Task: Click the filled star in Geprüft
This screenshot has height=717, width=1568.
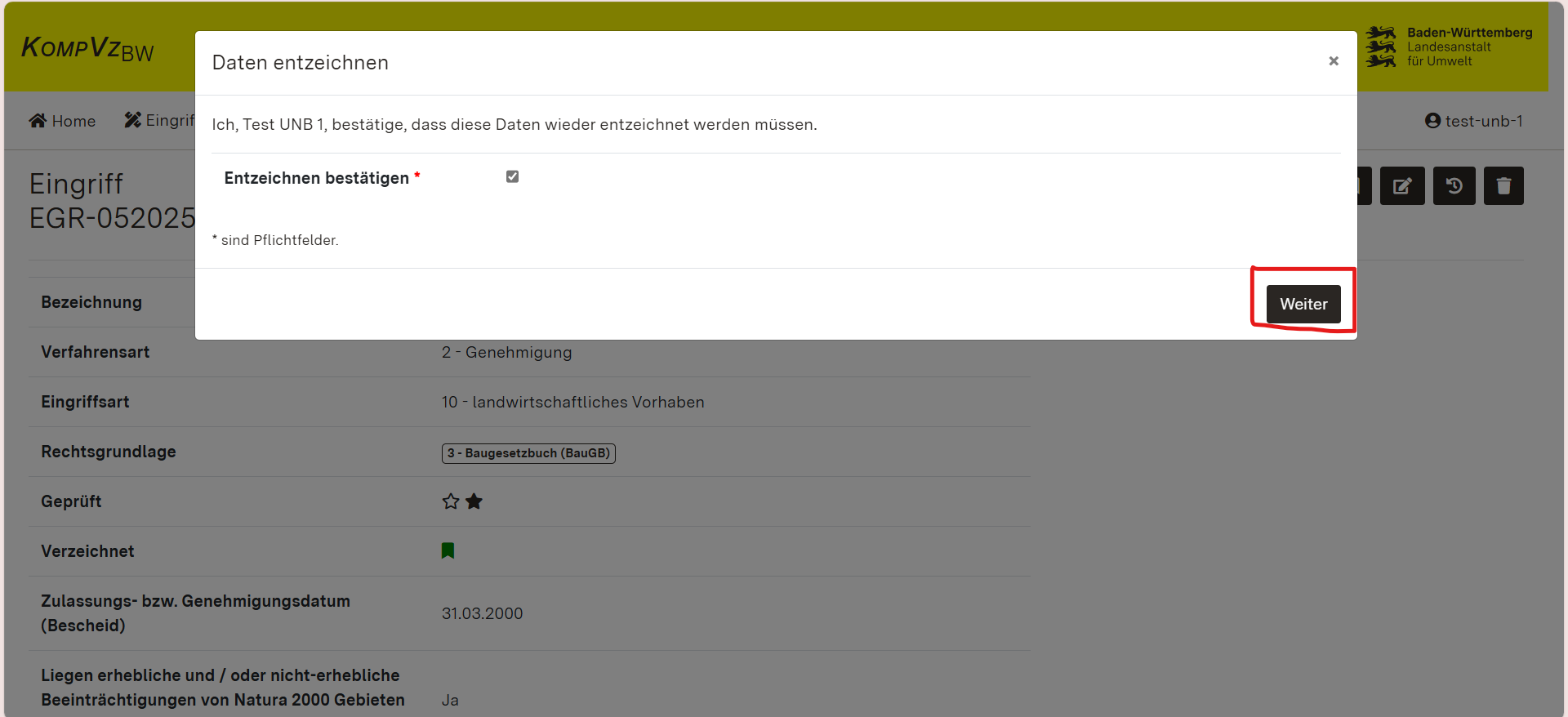Action: tap(474, 501)
